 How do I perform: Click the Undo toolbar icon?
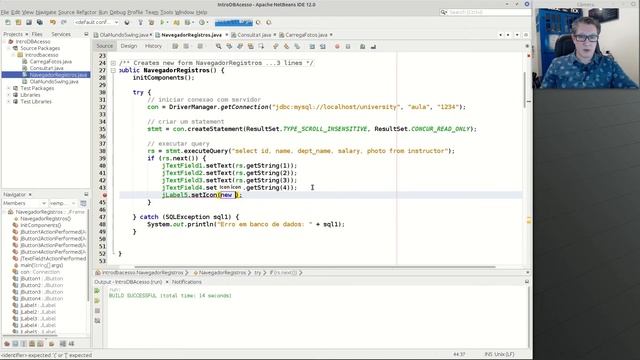[53, 22]
